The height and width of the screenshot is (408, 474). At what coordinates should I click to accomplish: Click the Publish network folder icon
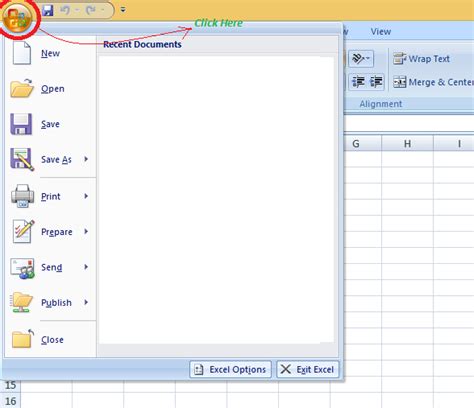pos(22,302)
